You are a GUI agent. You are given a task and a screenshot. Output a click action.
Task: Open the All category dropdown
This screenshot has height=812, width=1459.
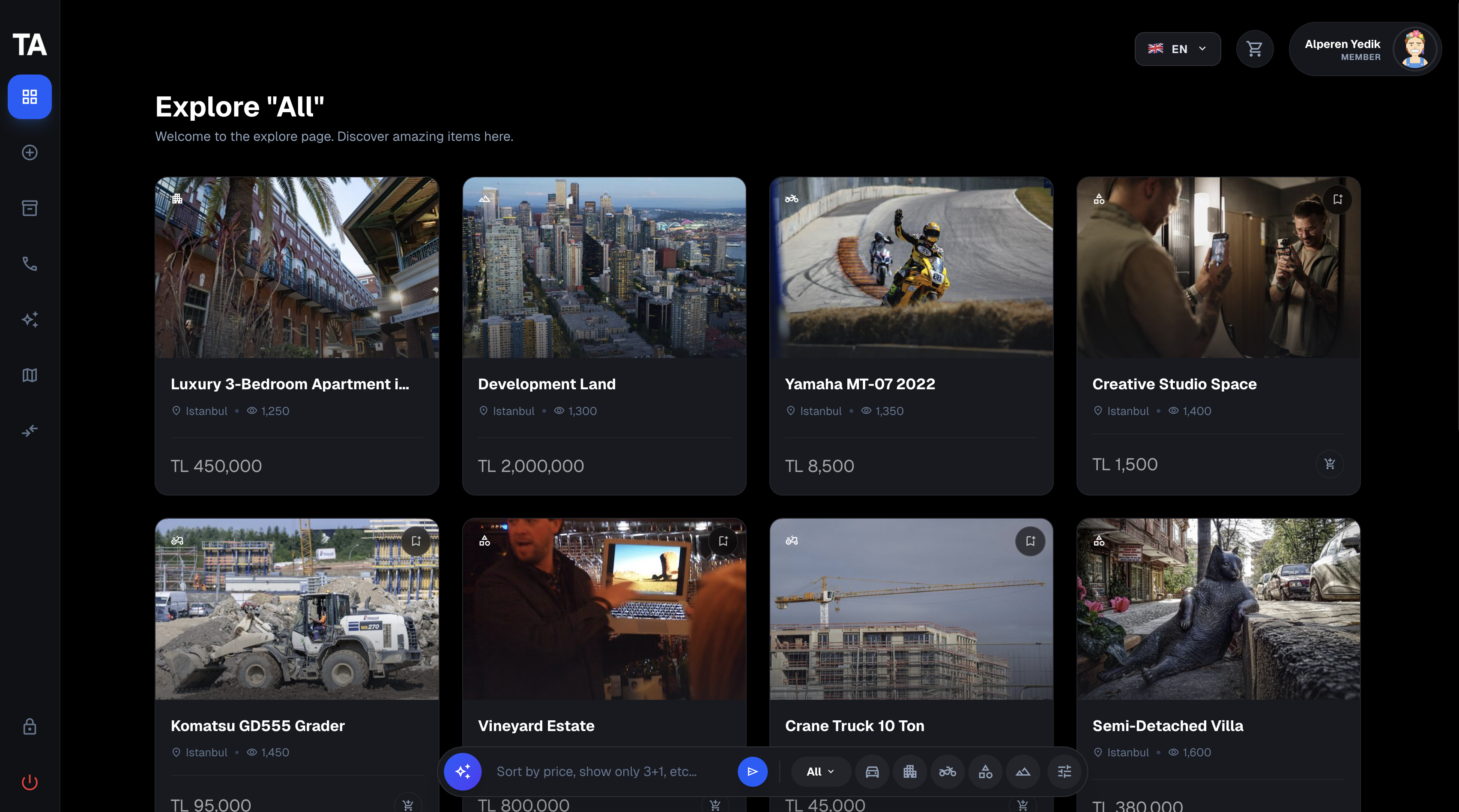pos(820,771)
